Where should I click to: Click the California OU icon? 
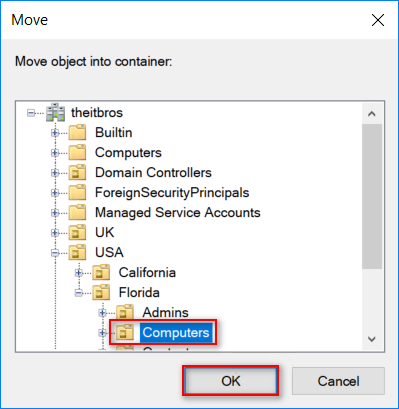click(x=101, y=273)
